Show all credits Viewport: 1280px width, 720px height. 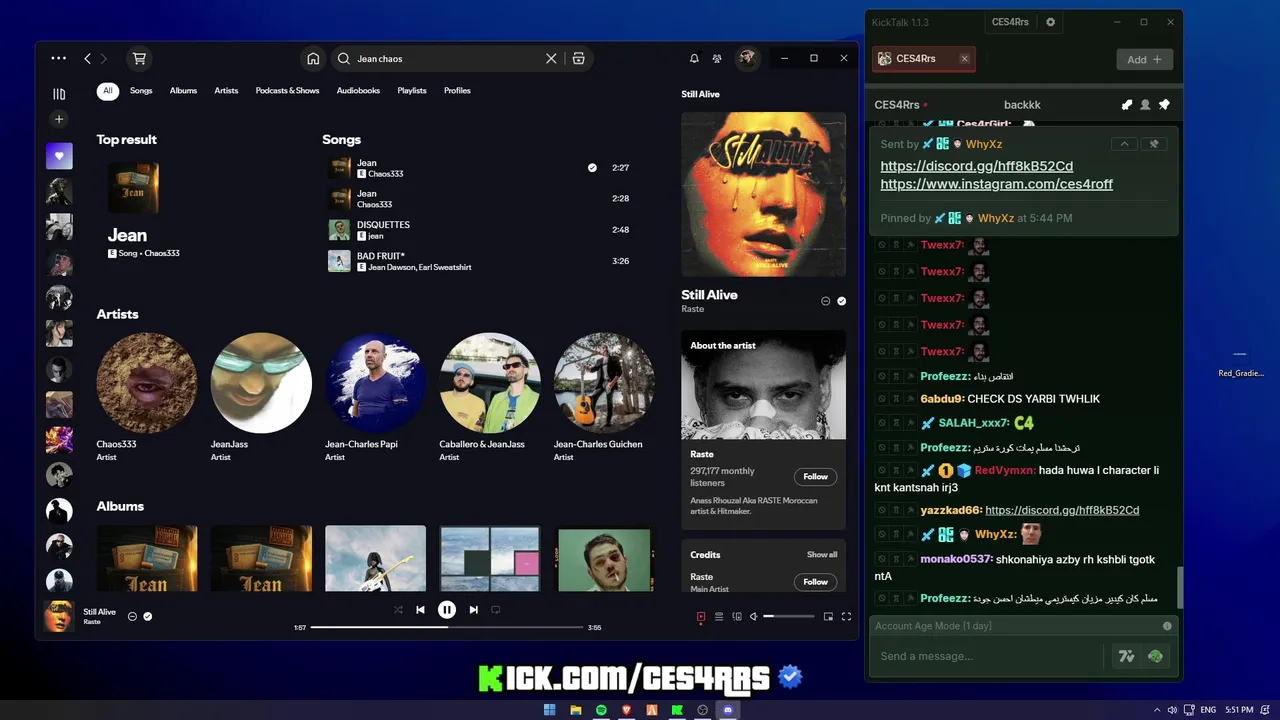pyautogui.click(x=822, y=555)
